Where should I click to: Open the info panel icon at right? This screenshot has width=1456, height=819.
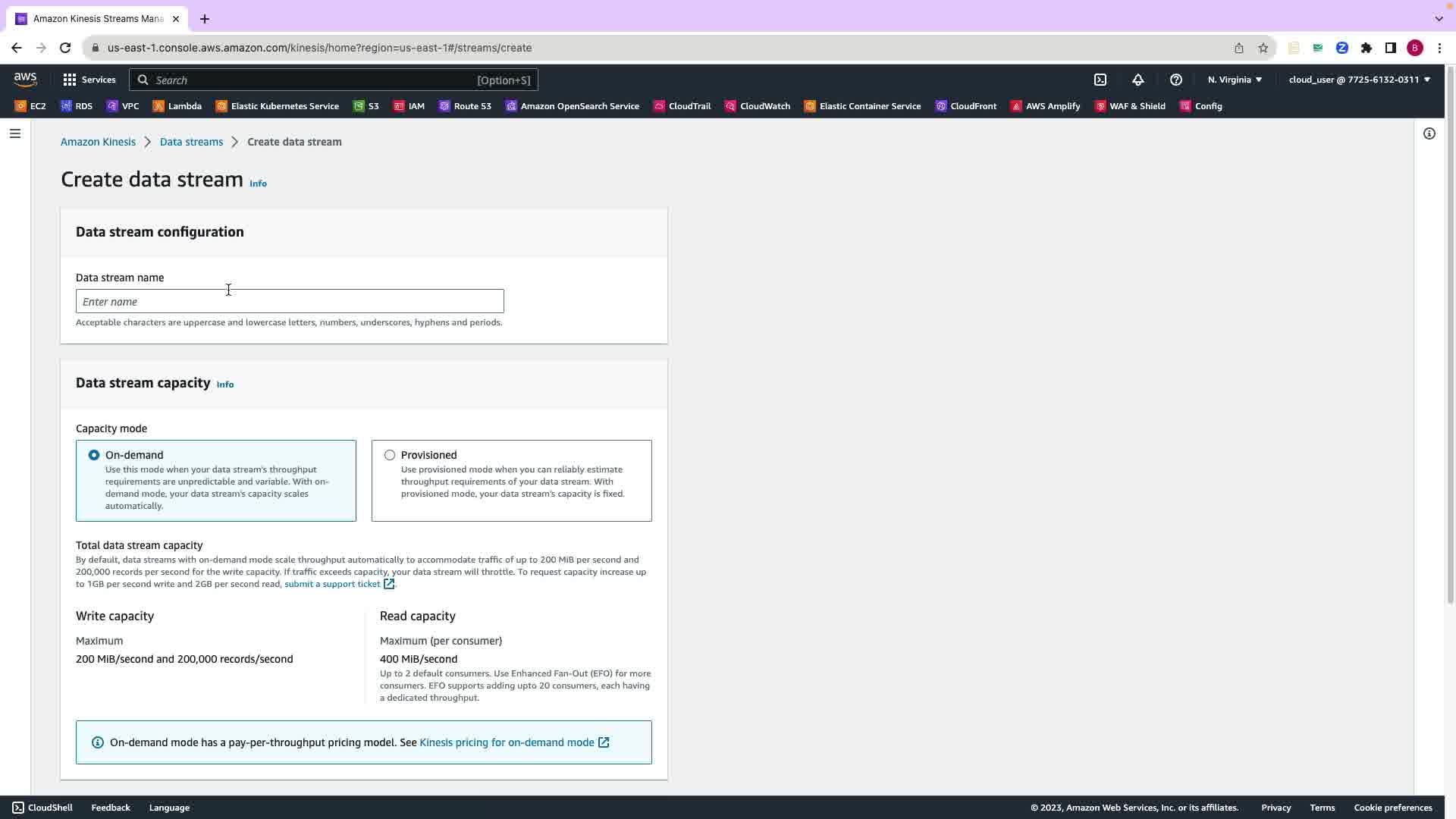1429,133
